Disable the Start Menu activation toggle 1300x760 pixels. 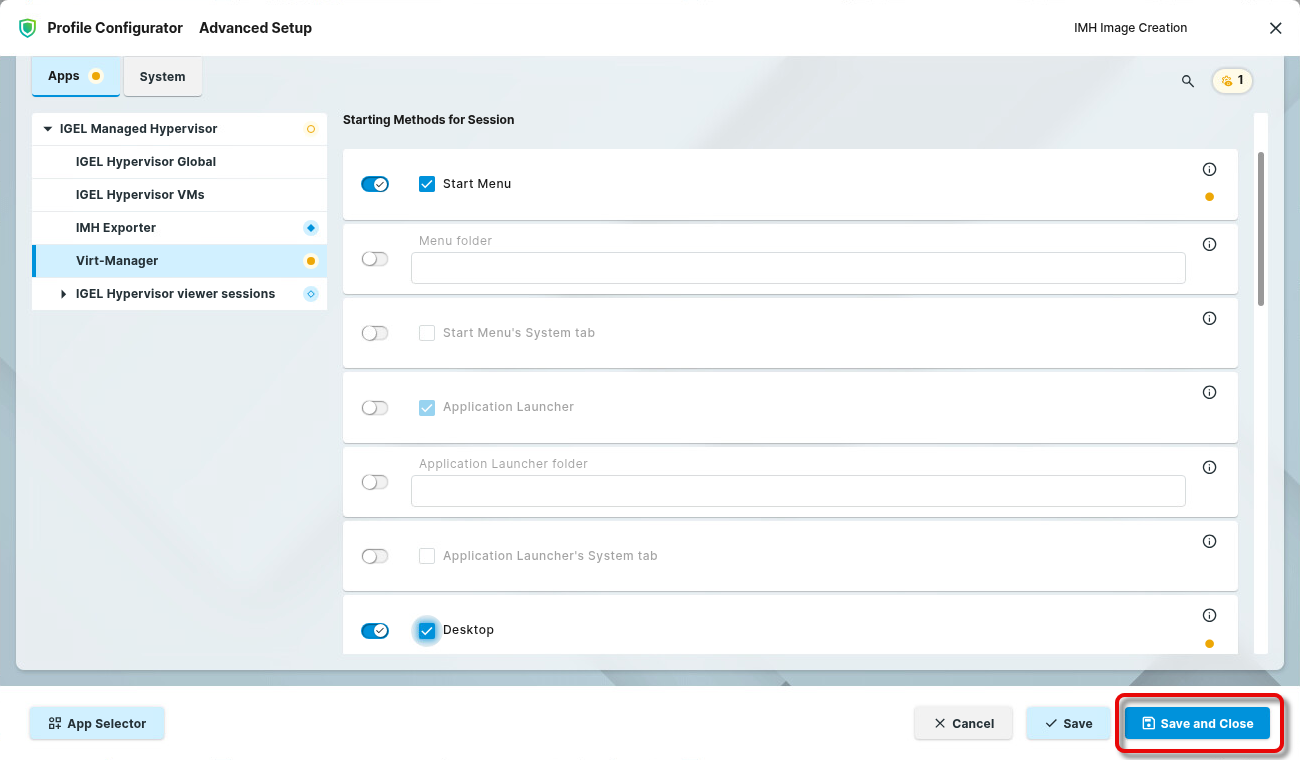pos(375,184)
